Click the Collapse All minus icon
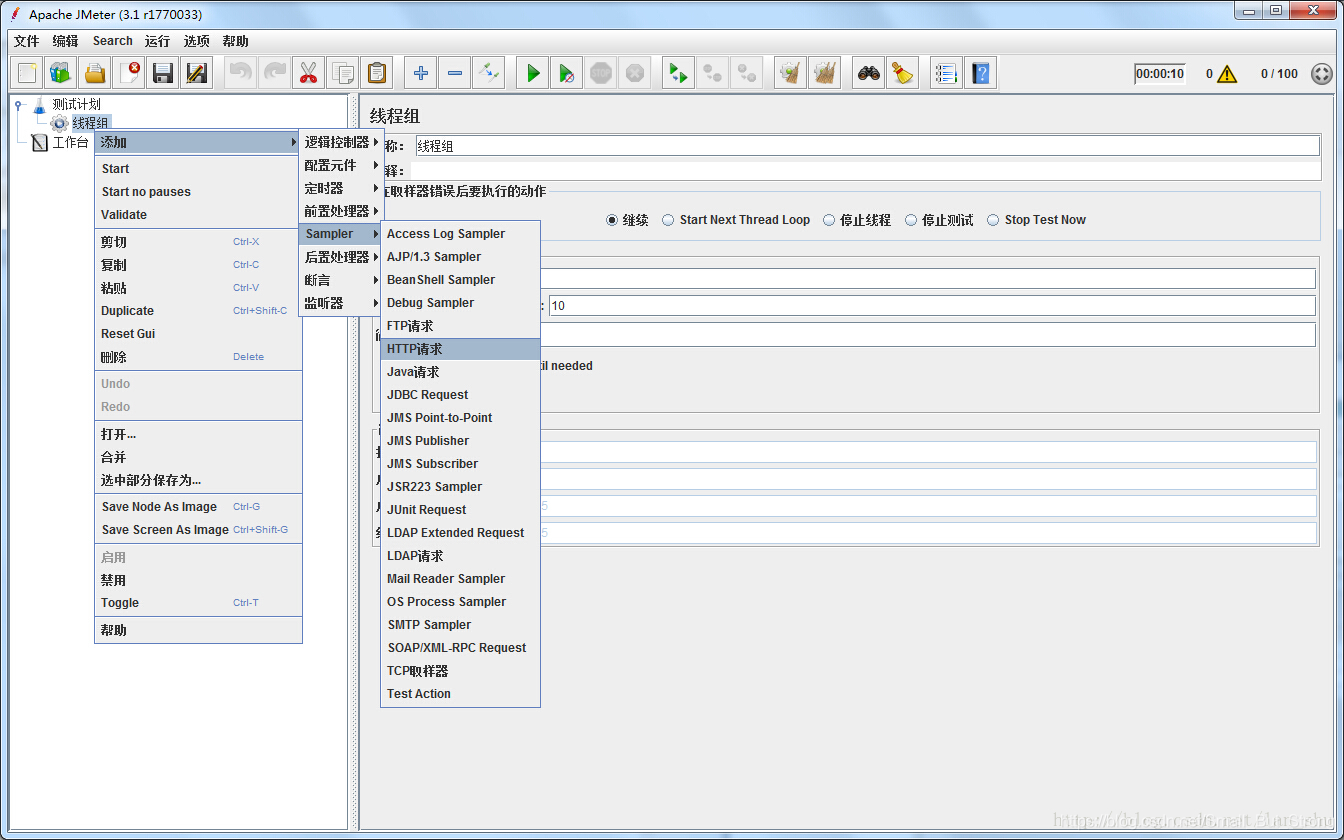1344x840 pixels. (455, 73)
